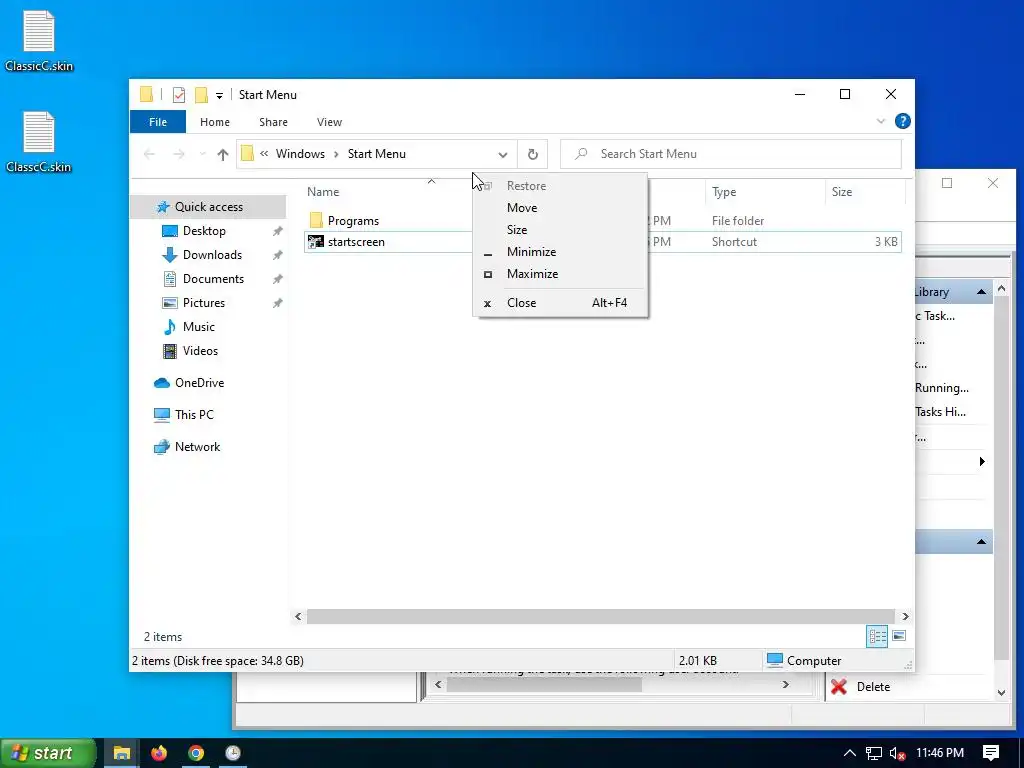Click the muted volume icon in the tray

click(898, 754)
